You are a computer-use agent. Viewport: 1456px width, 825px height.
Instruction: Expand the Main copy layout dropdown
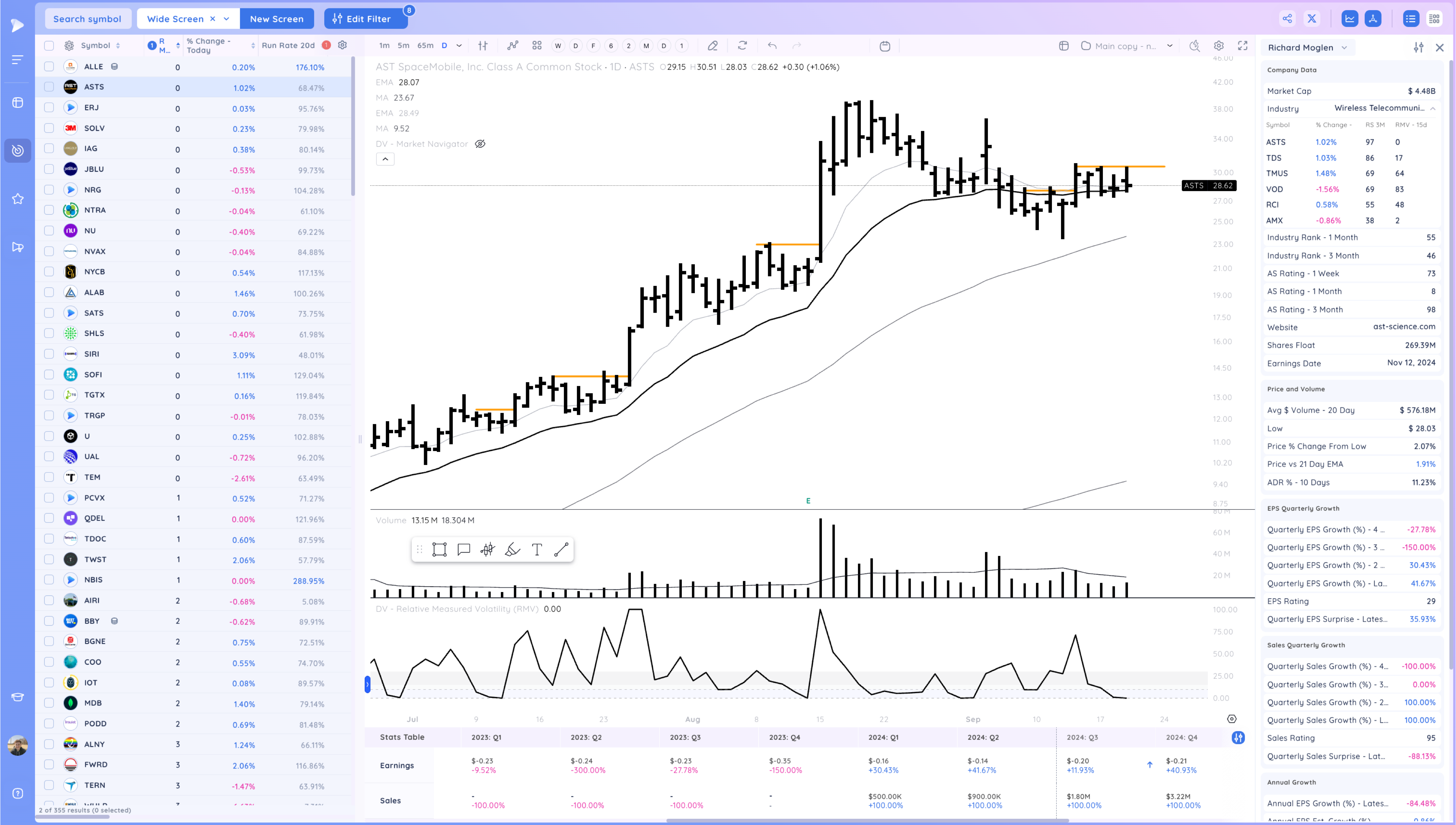point(1170,46)
